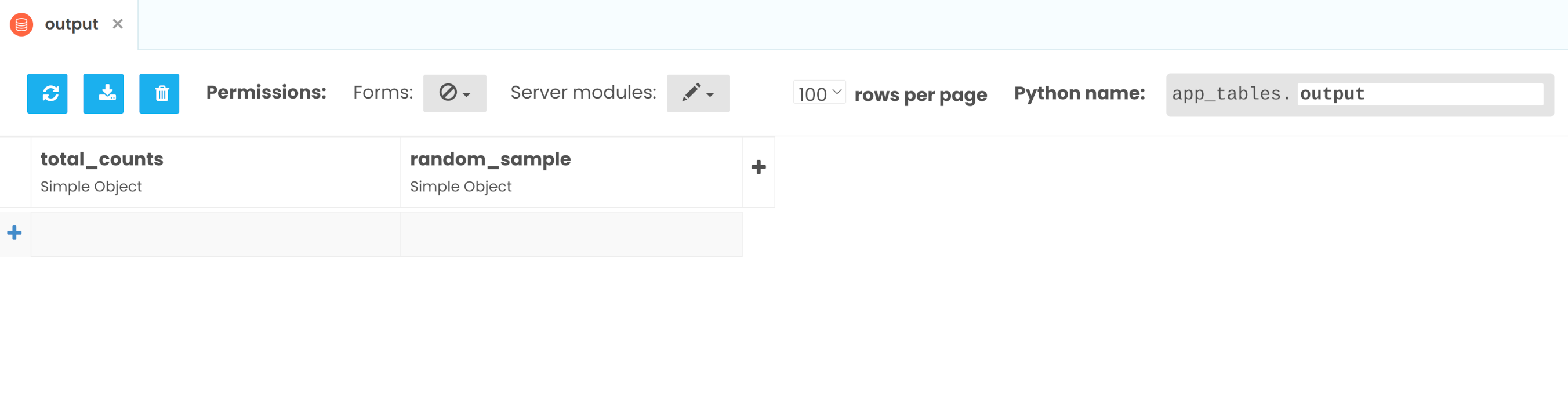
Task: Edit the Python name field
Action: pyautogui.click(x=1420, y=94)
